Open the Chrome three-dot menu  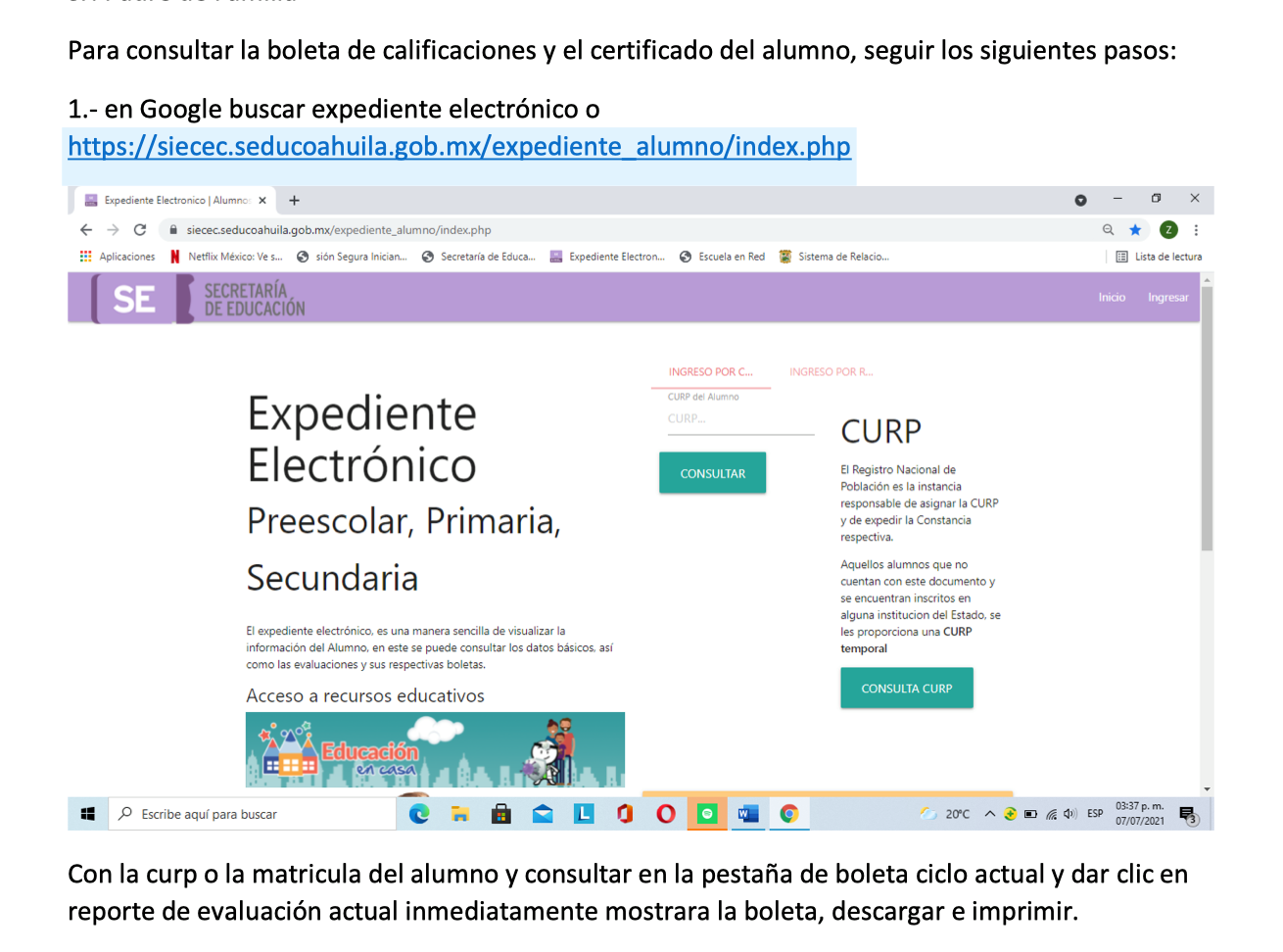[x=1196, y=230]
